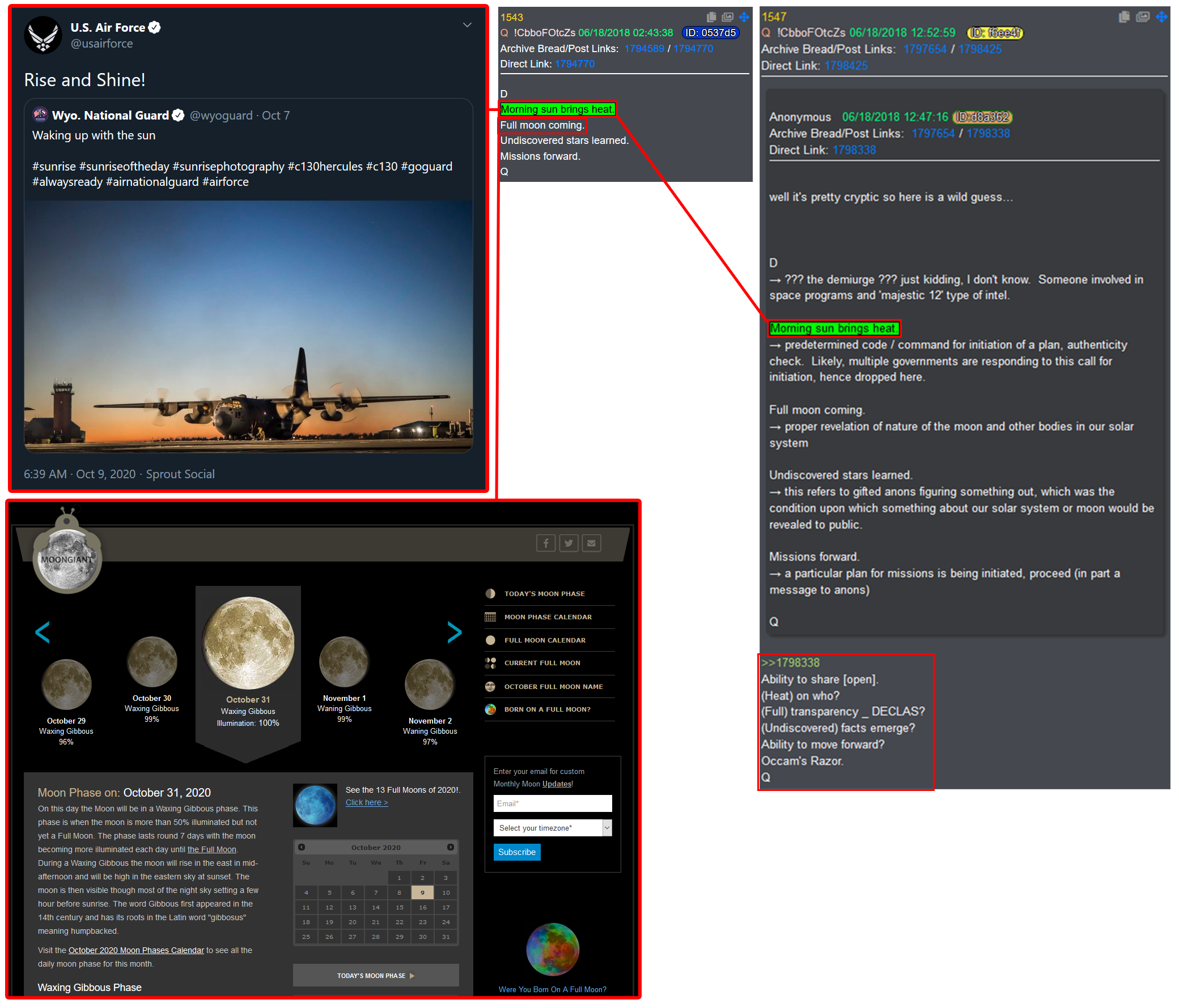Click the ID: f6ee4f badge
The image size is (1179, 1008).
pos(995,33)
